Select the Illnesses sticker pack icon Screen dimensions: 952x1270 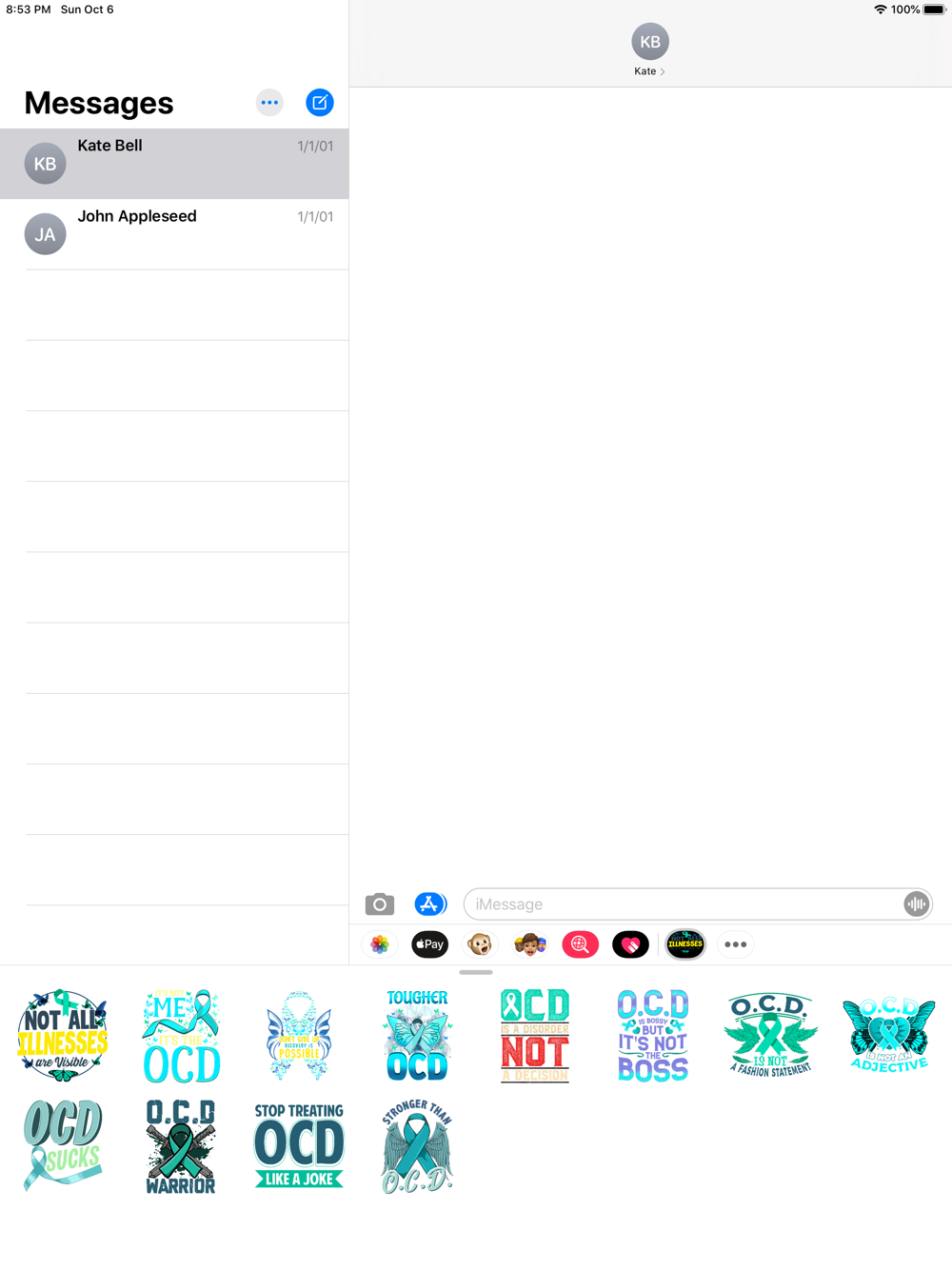[685, 944]
